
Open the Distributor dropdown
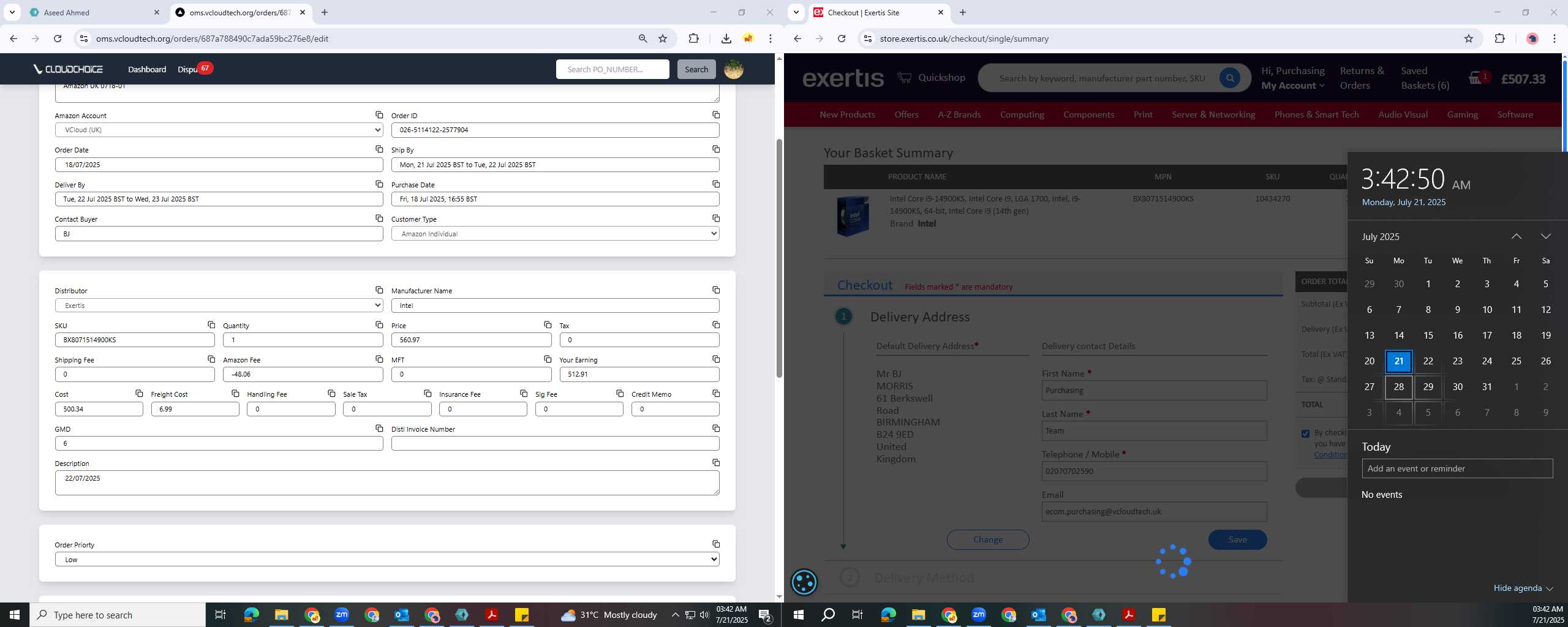[219, 306]
